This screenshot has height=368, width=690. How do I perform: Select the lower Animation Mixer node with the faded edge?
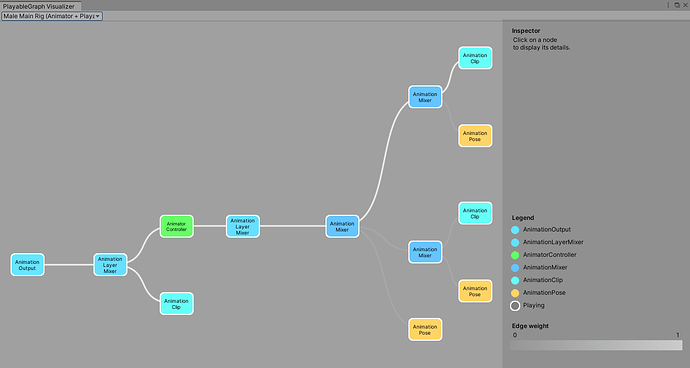point(425,252)
